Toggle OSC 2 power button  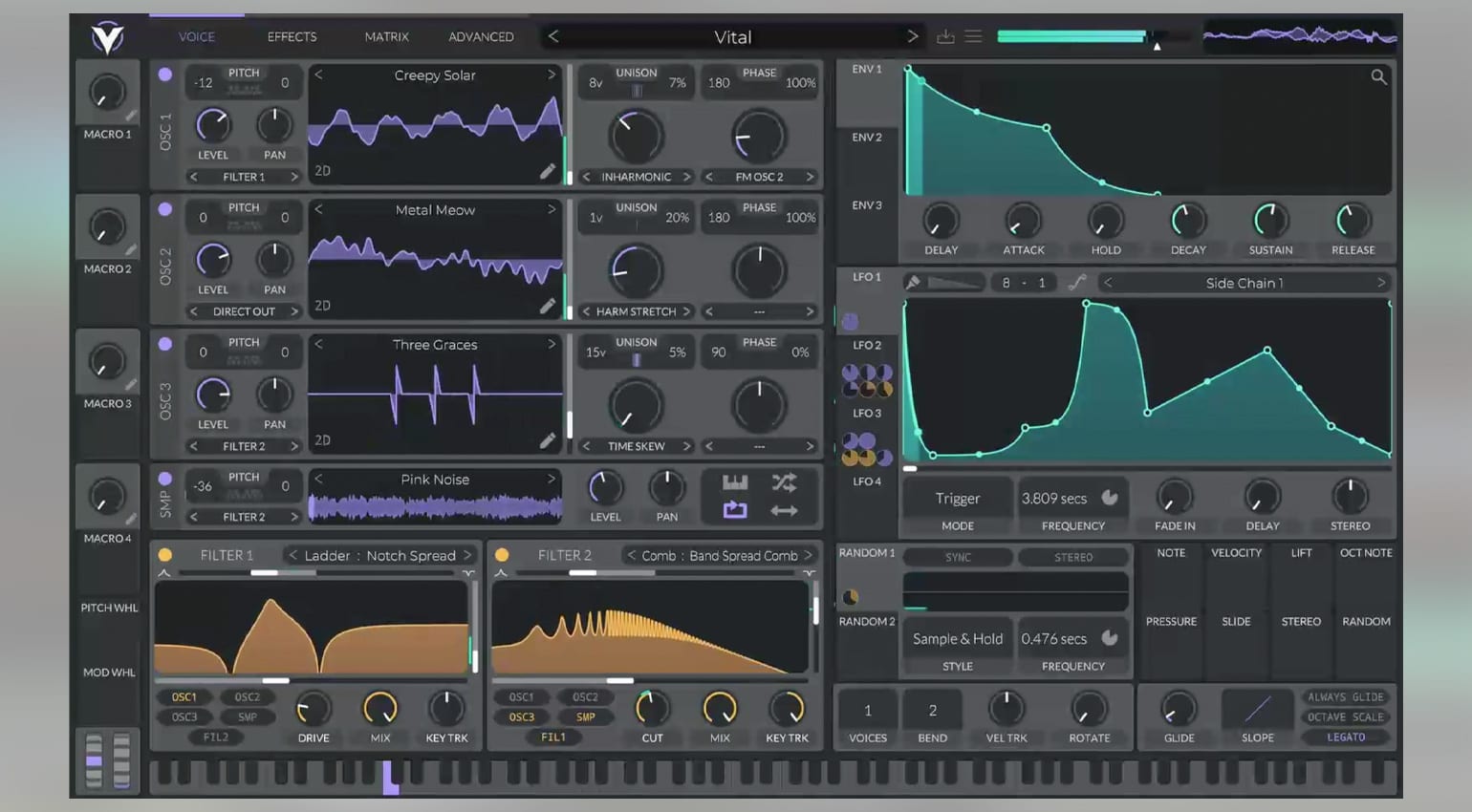click(x=165, y=208)
